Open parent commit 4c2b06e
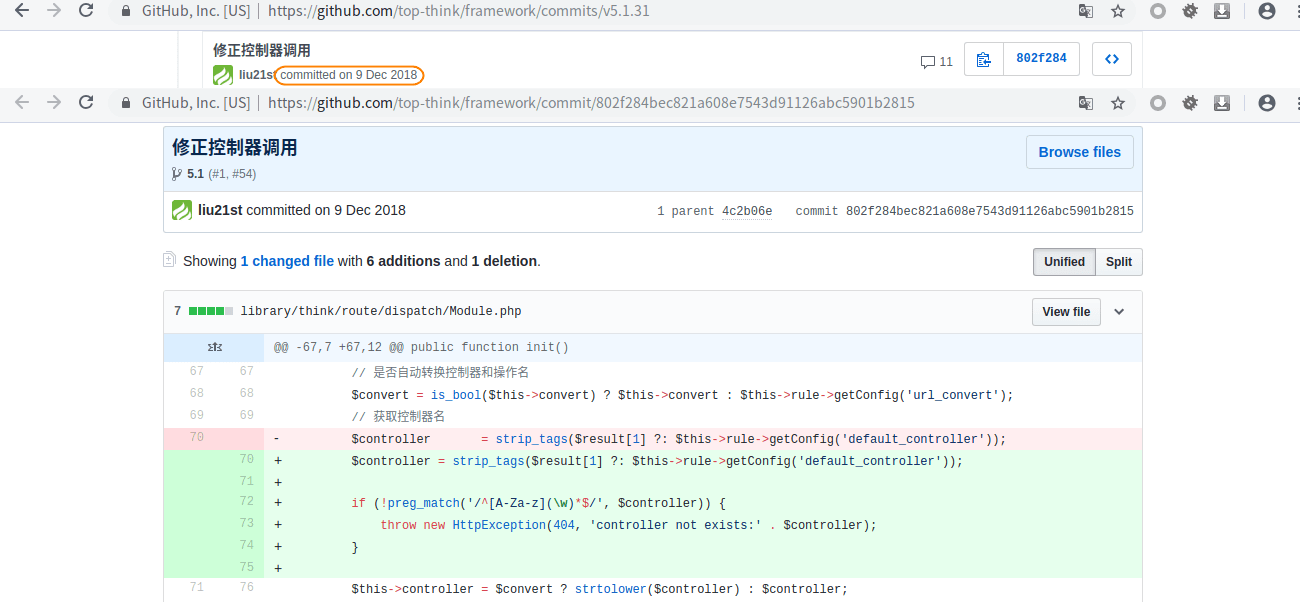Viewport: 1300px width, 602px height. pos(747,212)
